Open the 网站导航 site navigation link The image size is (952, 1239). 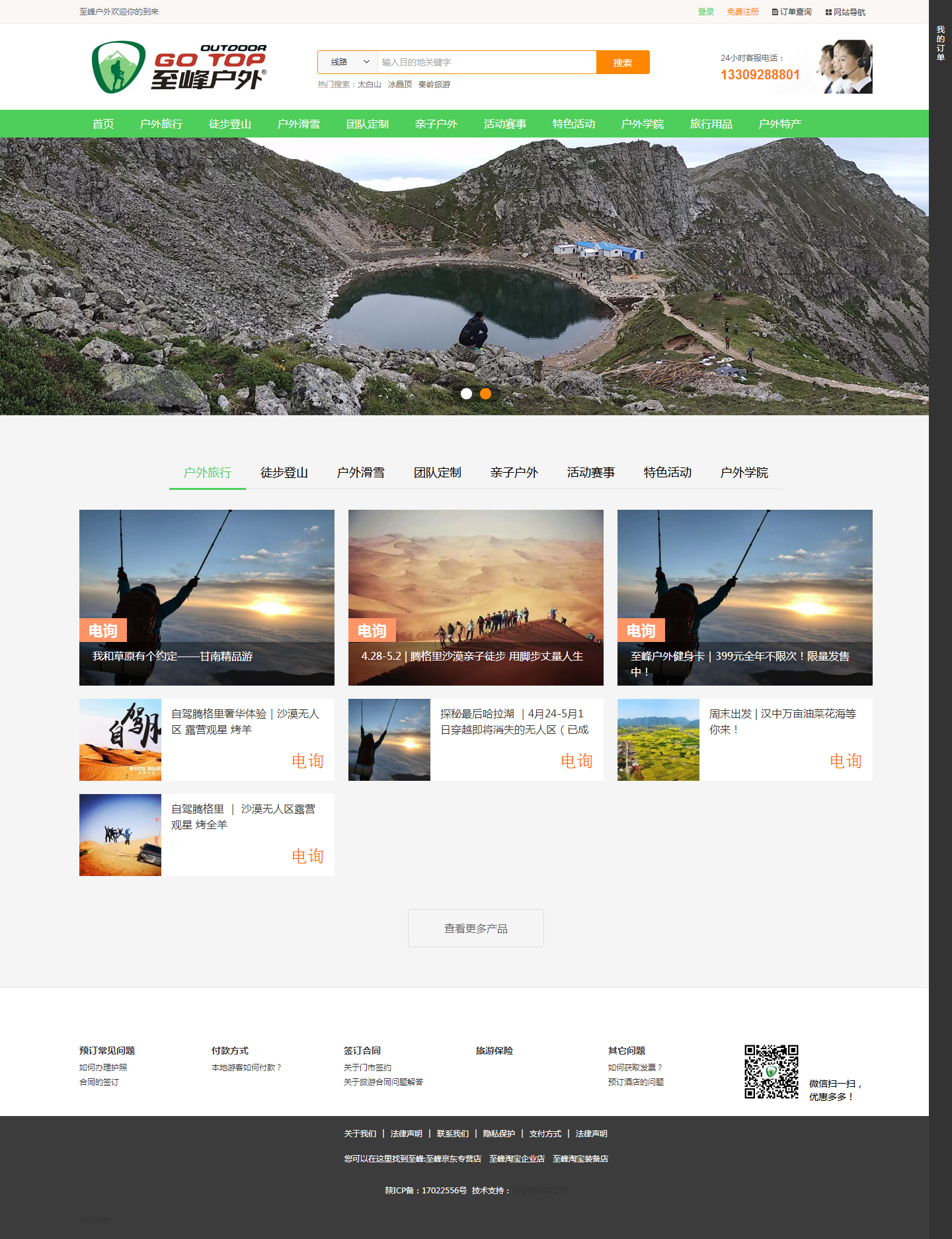[845, 12]
